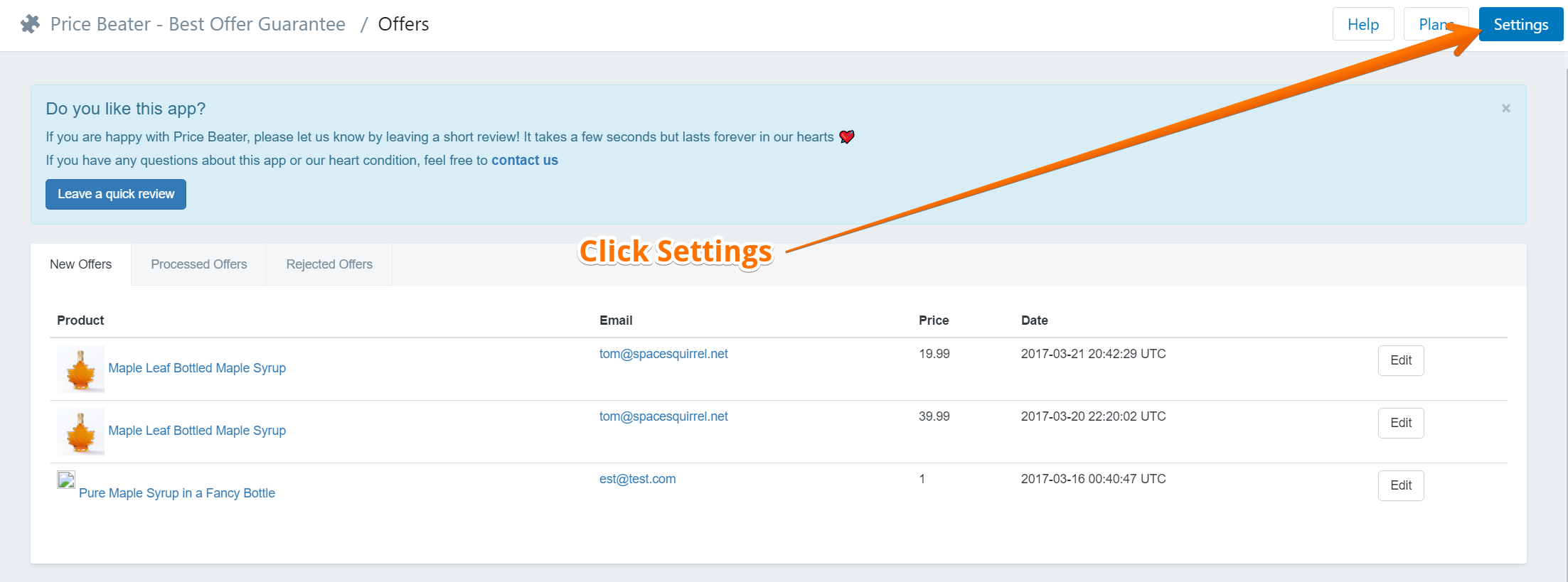Switch to the New Offers tab
The height and width of the screenshot is (582, 1568).
pos(81,264)
